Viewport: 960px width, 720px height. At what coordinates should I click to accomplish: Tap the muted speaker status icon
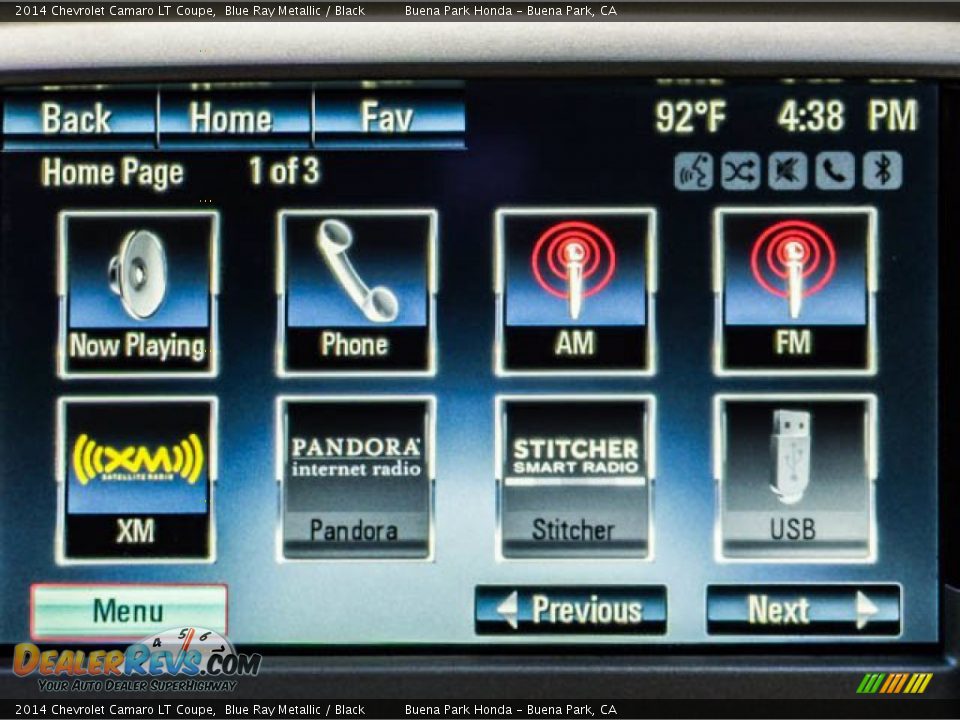coord(787,171)
